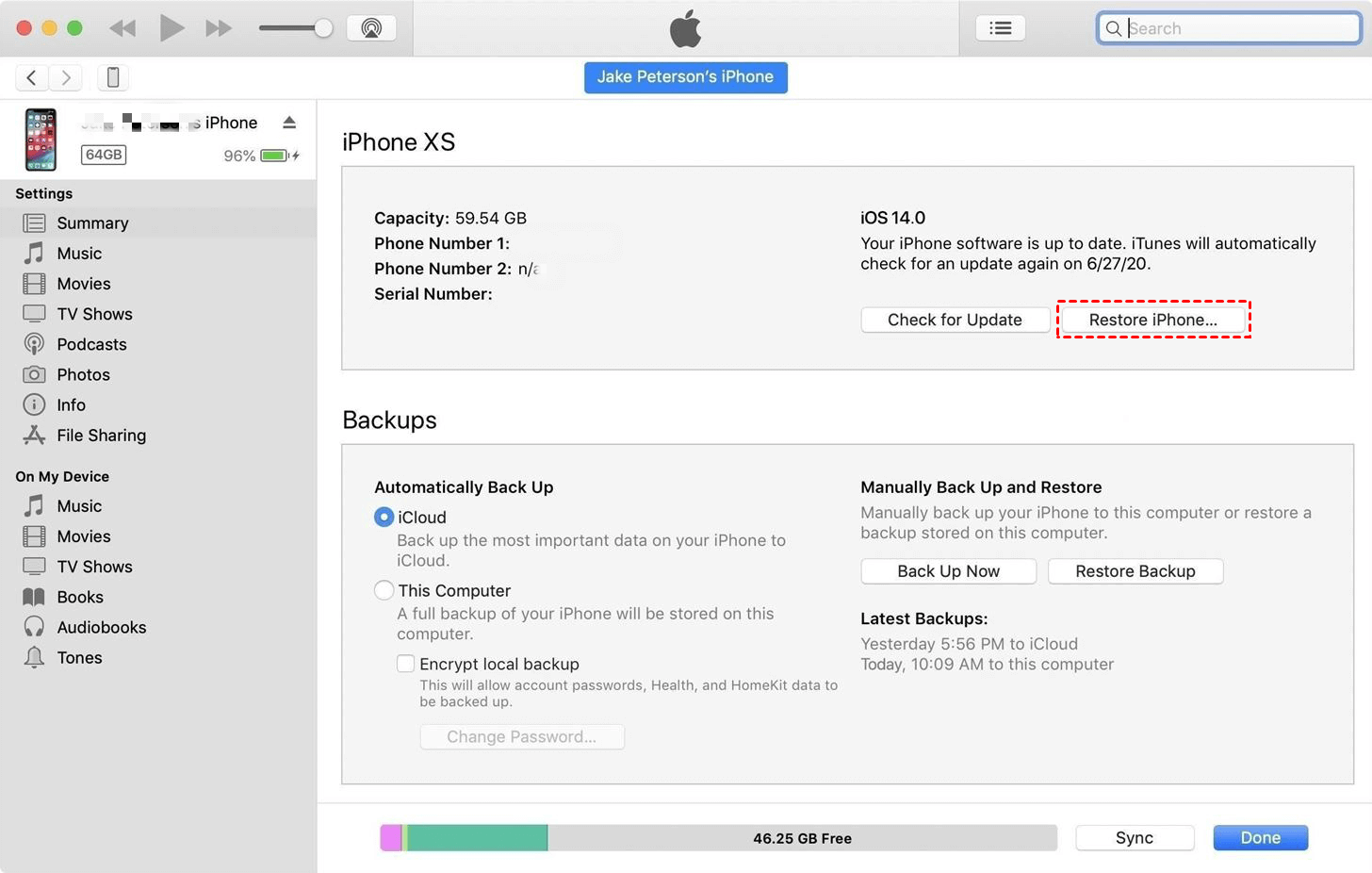Screen dimensions: 1372x873
Task: Select the iCloud backup radio button
Action: click(384, 517)
